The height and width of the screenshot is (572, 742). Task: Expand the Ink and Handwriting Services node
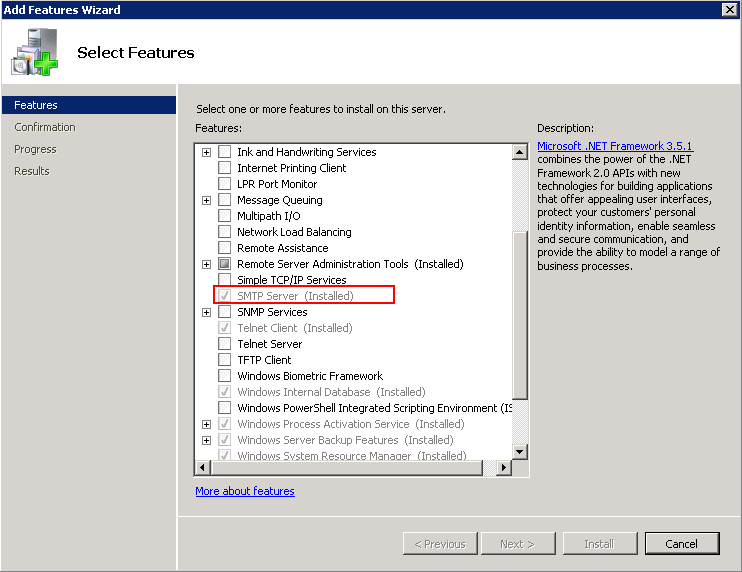tap(207, 152)
